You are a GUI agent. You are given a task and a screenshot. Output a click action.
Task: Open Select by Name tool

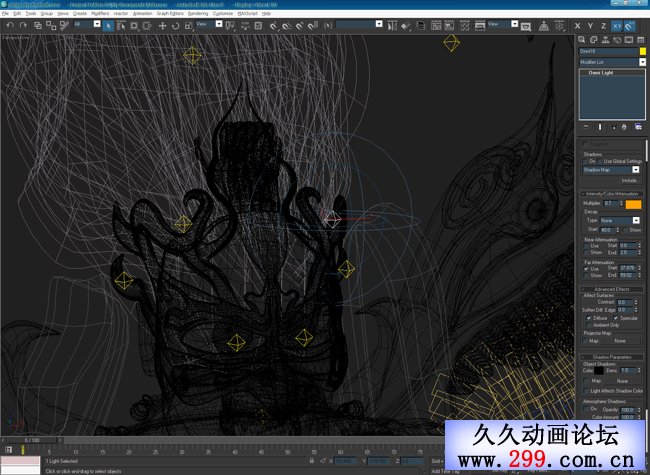point(121,26)
